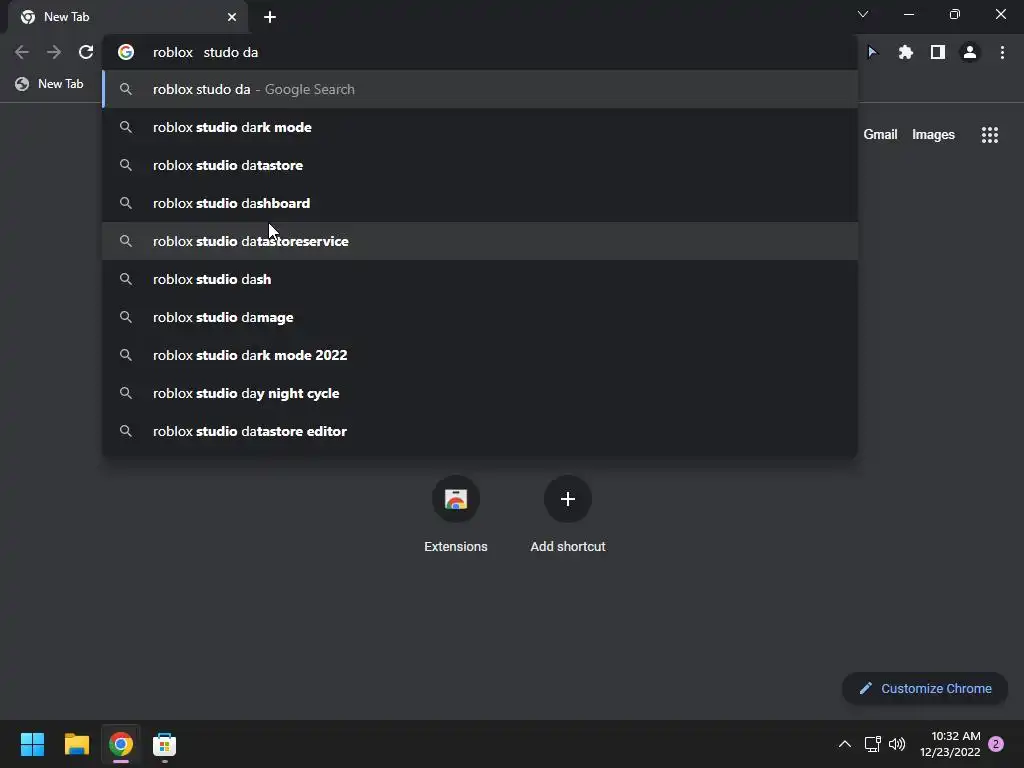Reload the page with the refresh icon
The image size is (1024, 768).
pyautogui.click(x=86, y=52)
